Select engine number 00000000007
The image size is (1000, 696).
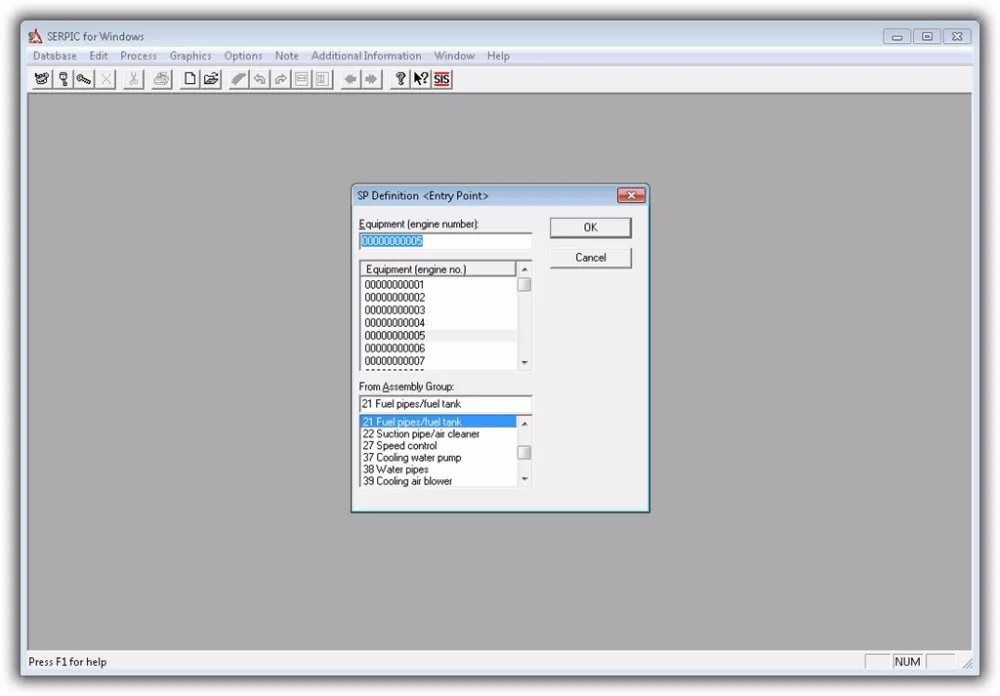coord(439,361)
